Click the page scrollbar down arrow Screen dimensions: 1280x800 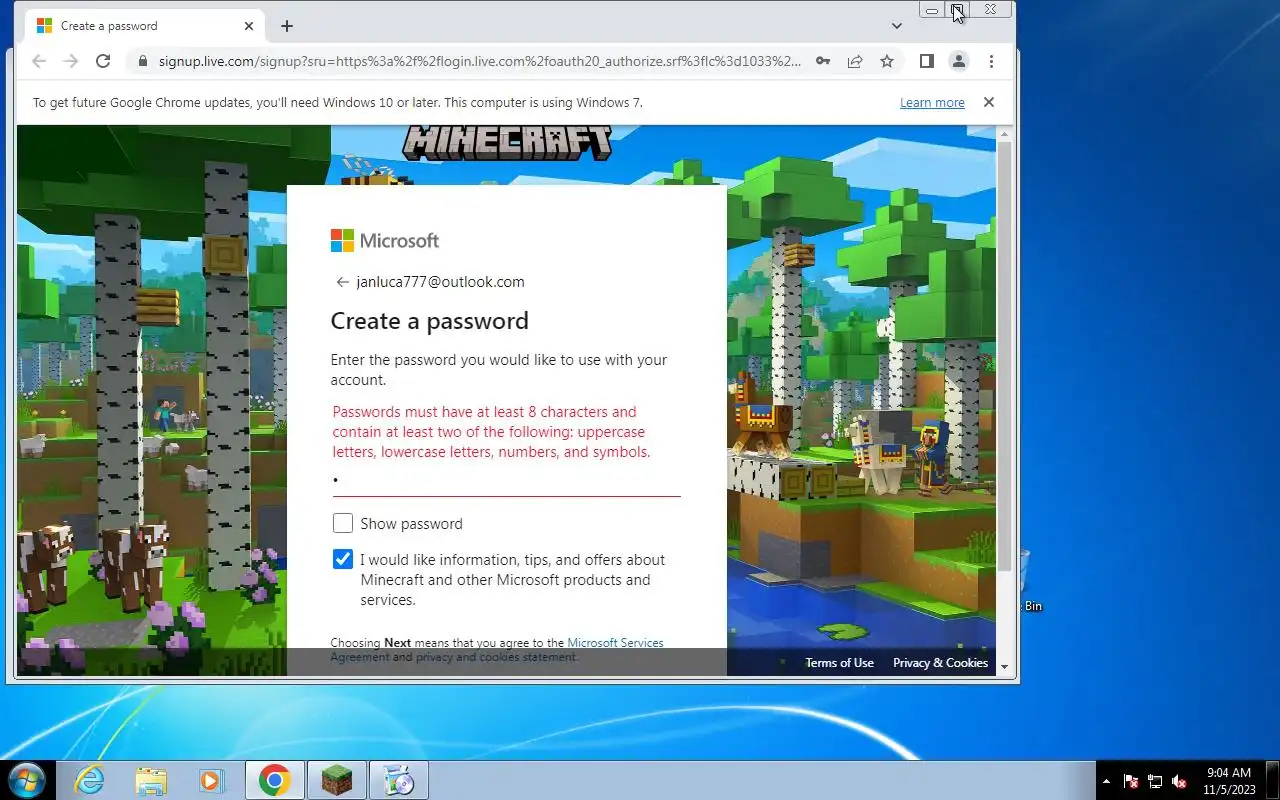pyautogui.click(x=1005, y=667)
